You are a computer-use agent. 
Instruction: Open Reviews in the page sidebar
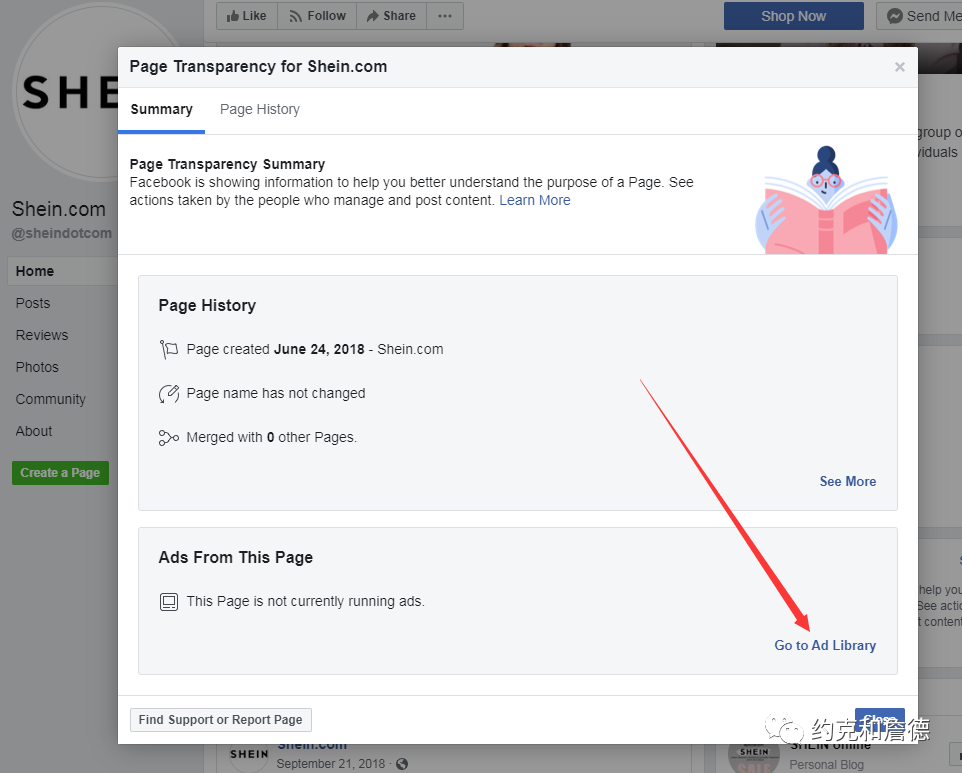(42, 335)
